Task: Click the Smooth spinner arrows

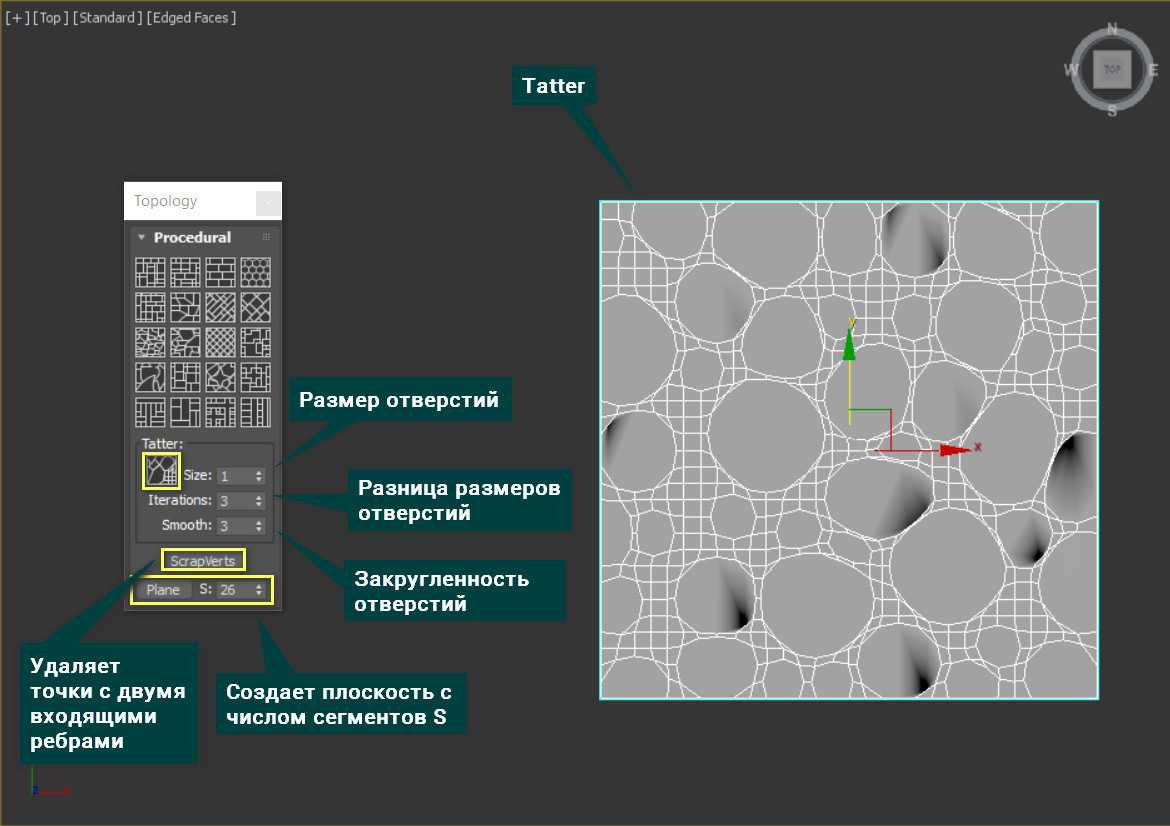Action: click(x=260, y=526)
